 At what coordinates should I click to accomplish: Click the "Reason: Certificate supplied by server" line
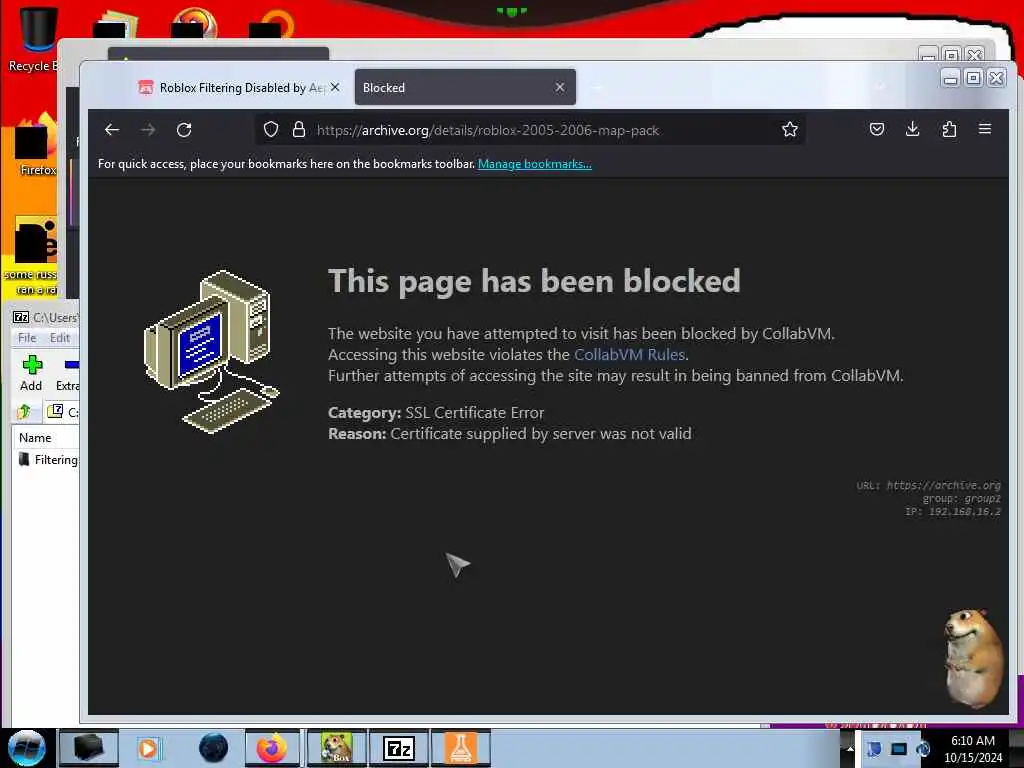(x=509, y=434)
